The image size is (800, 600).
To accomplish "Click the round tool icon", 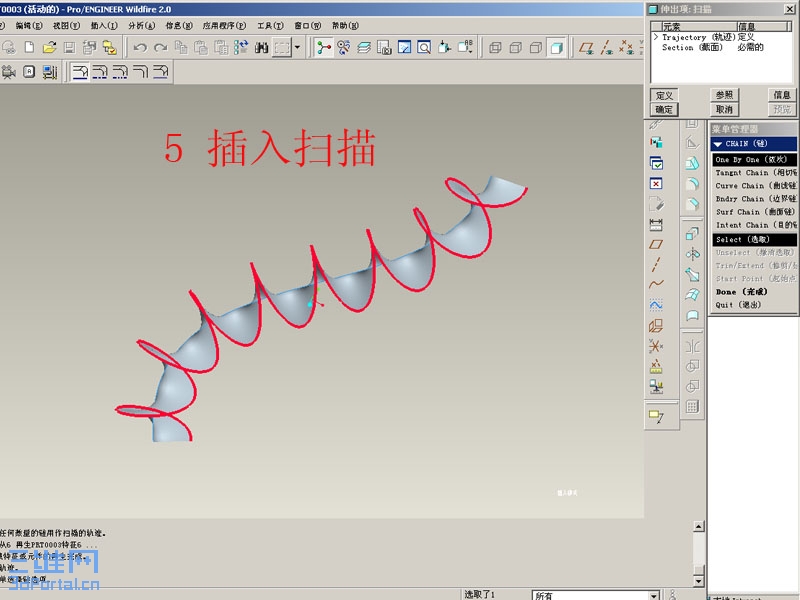I will point(692,184).
